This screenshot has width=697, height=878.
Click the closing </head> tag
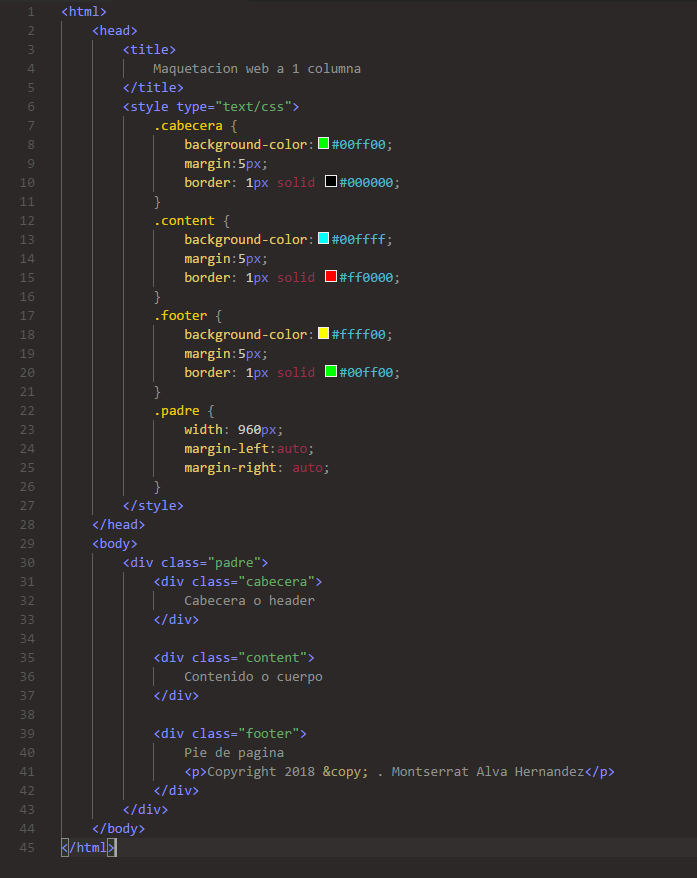[x=119, y=525]
